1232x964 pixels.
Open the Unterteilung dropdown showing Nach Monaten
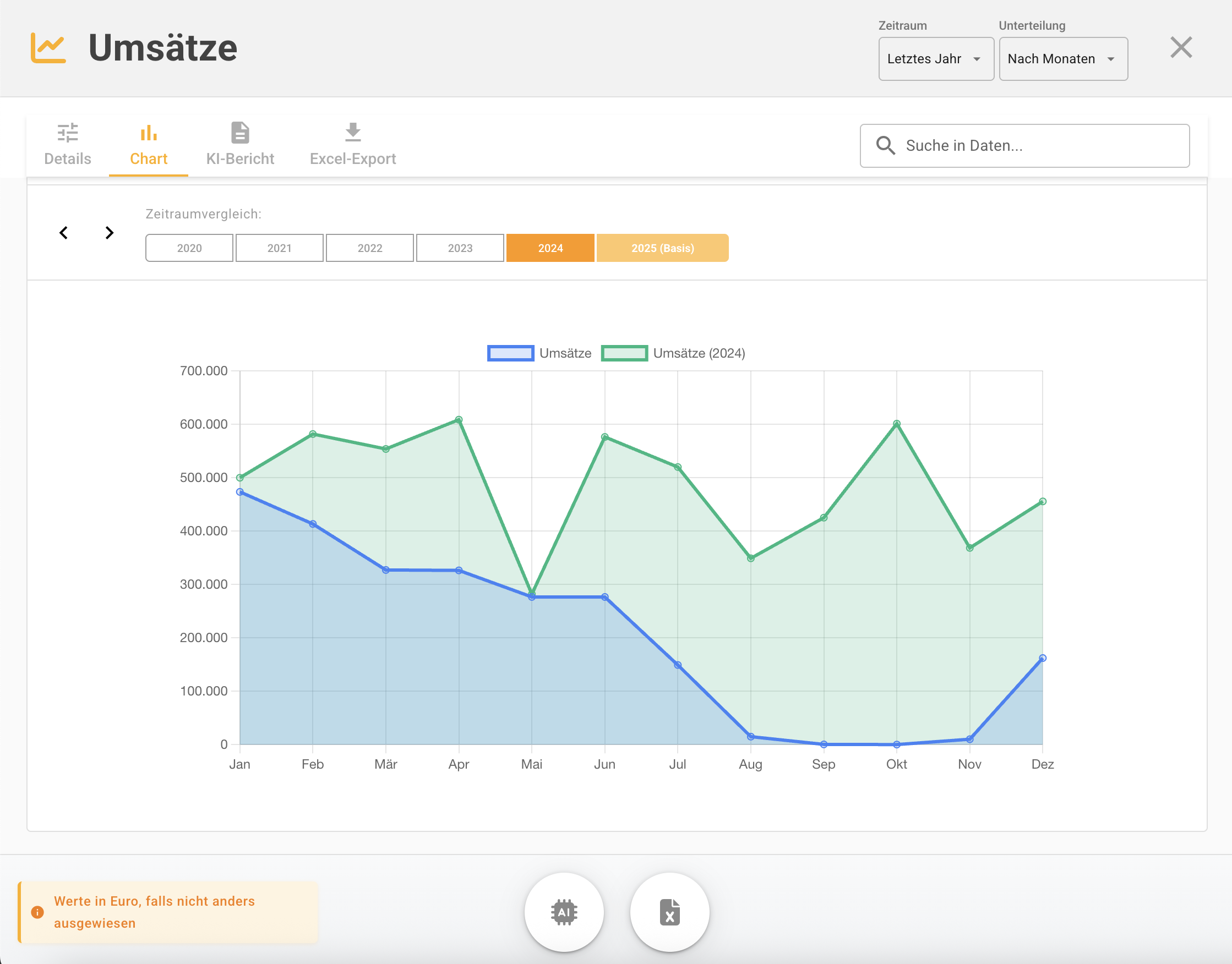[x=1062, y=58]
